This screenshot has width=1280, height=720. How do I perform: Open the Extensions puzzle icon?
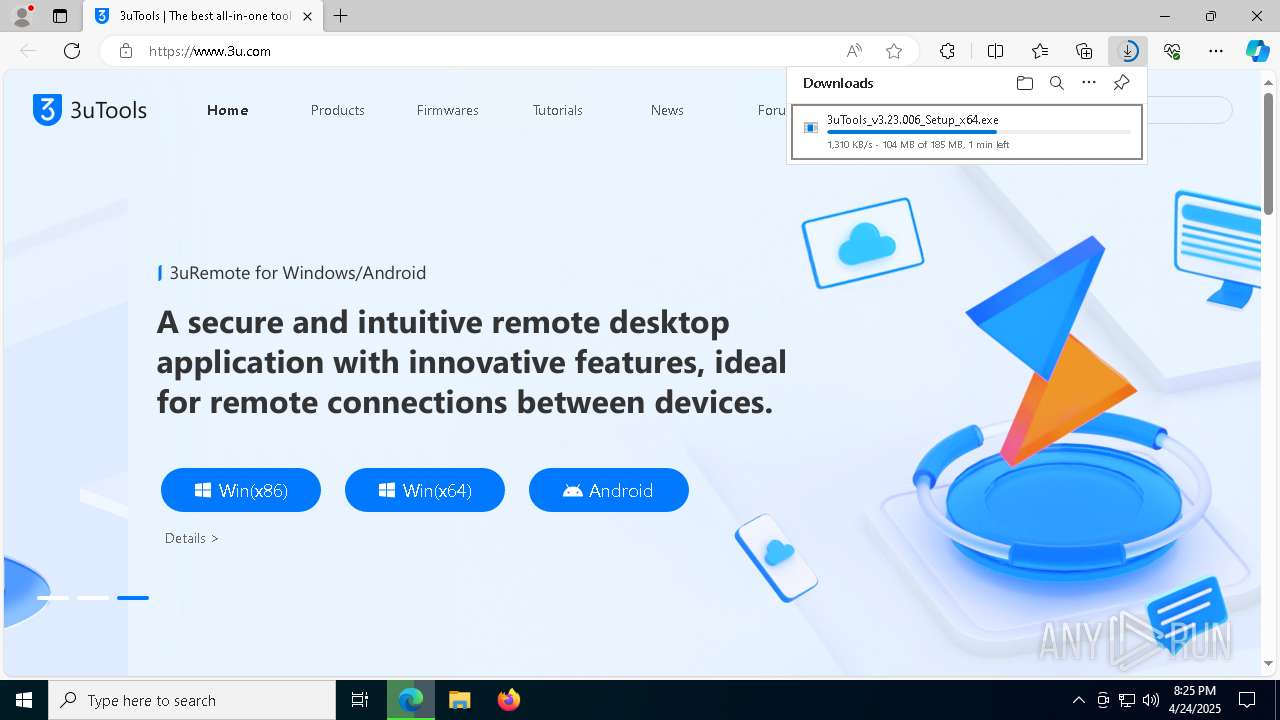pos(947,51)
